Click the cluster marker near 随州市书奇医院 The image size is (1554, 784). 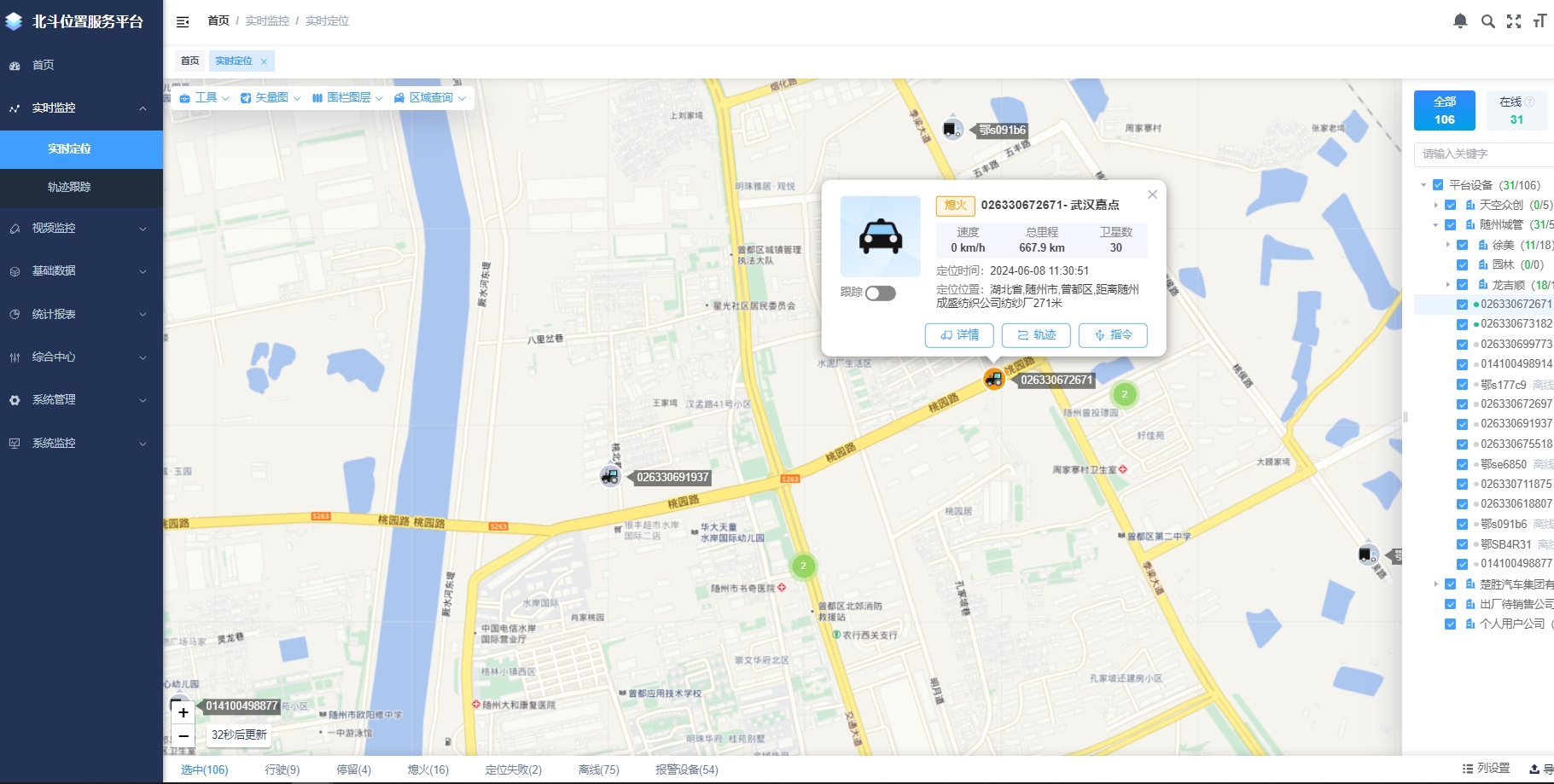click(803, 566)
